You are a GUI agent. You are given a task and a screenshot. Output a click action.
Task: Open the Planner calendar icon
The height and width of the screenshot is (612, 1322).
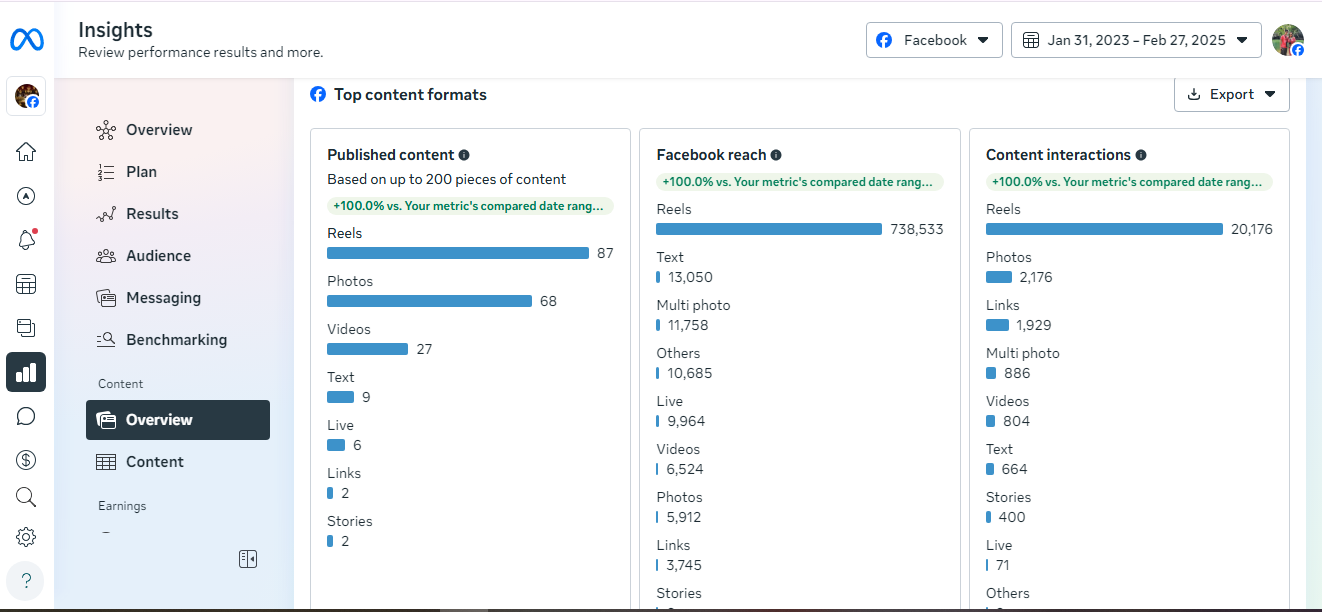[x=26, y=284]
